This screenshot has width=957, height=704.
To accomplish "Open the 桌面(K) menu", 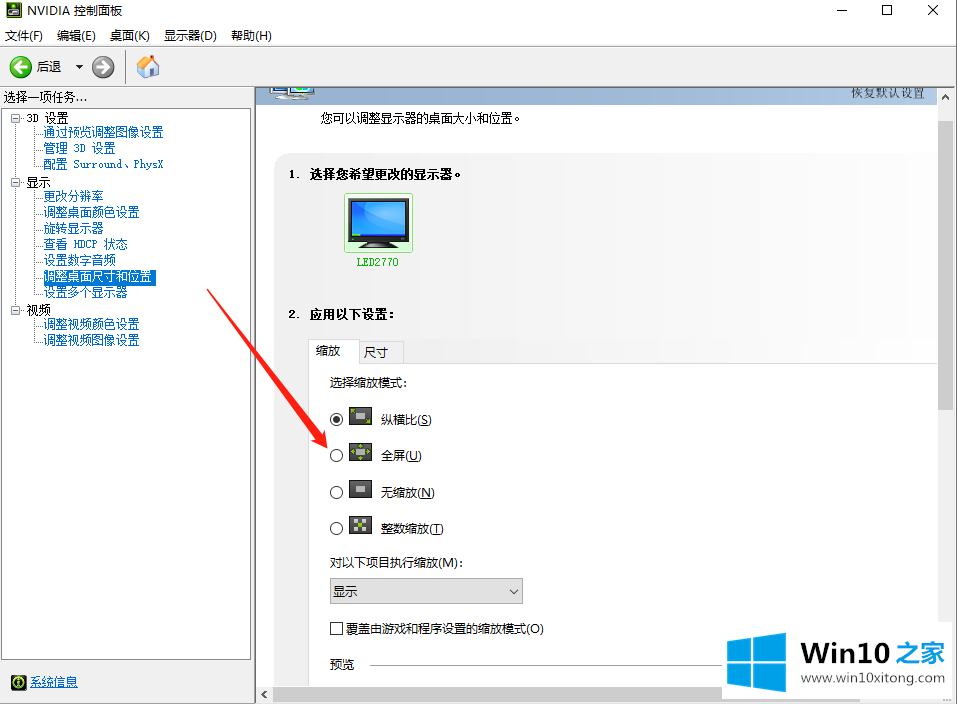I will (x=129, y=36).
